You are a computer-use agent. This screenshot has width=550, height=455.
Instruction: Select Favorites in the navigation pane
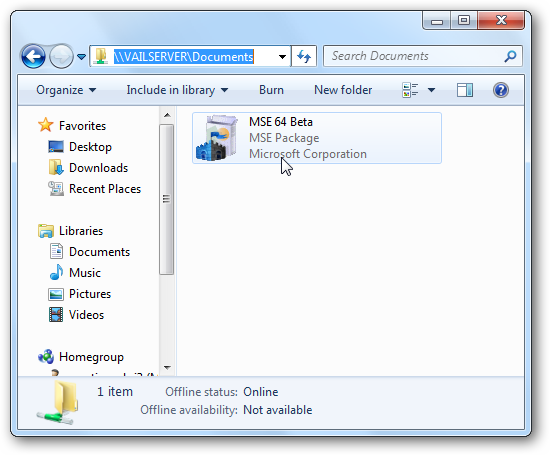pyautogui.click(x=82, y=126)
